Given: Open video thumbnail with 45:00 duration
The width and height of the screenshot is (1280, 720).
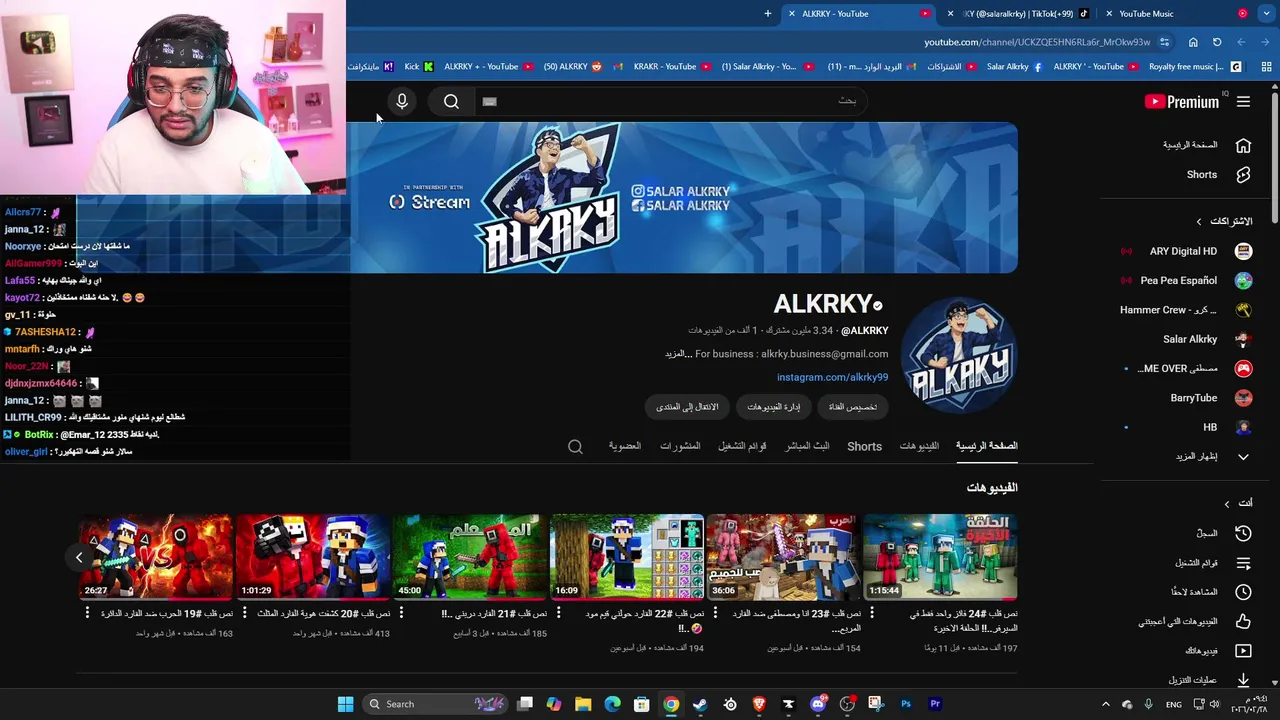Looking at the screenshot, I should [x=470, y=557].
